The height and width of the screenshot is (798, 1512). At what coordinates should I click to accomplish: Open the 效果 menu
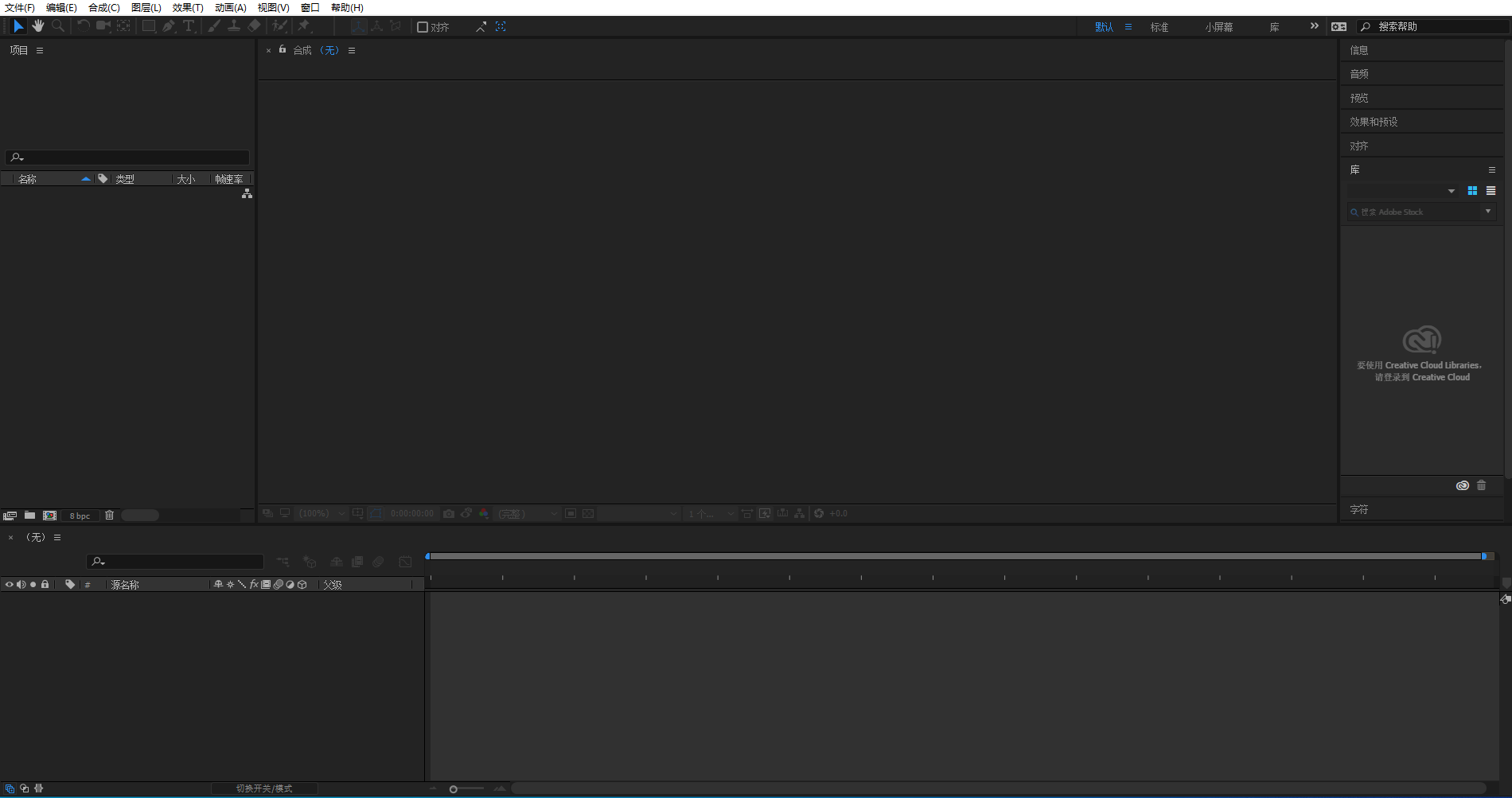coord(188,7)
